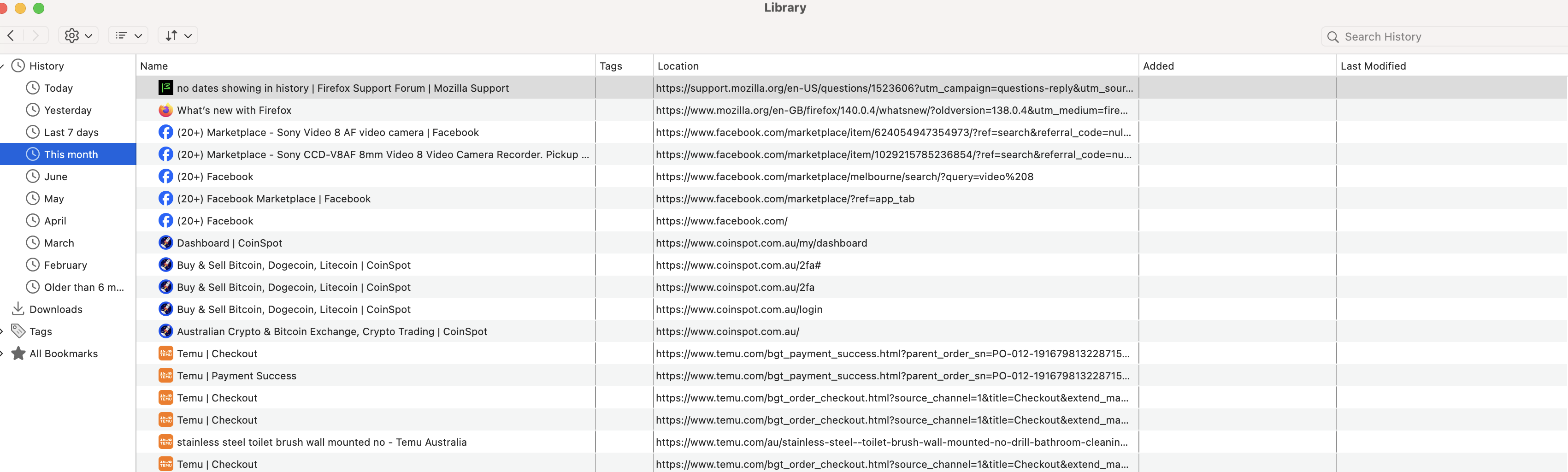This screenshot has width=1568, height=472.
Task: Click the History clock icon
Action: point(18,65)
